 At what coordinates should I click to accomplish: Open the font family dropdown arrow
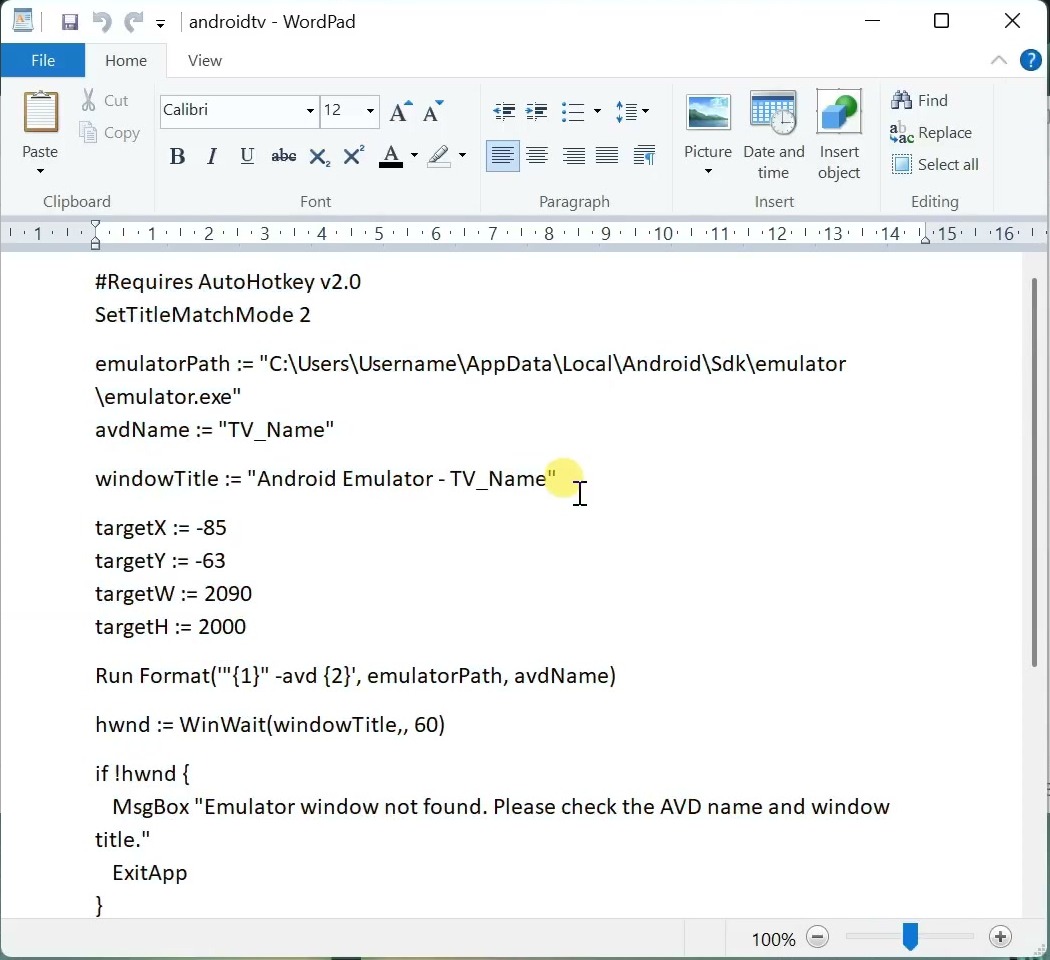pyautogui.click(x=310, y=110)
